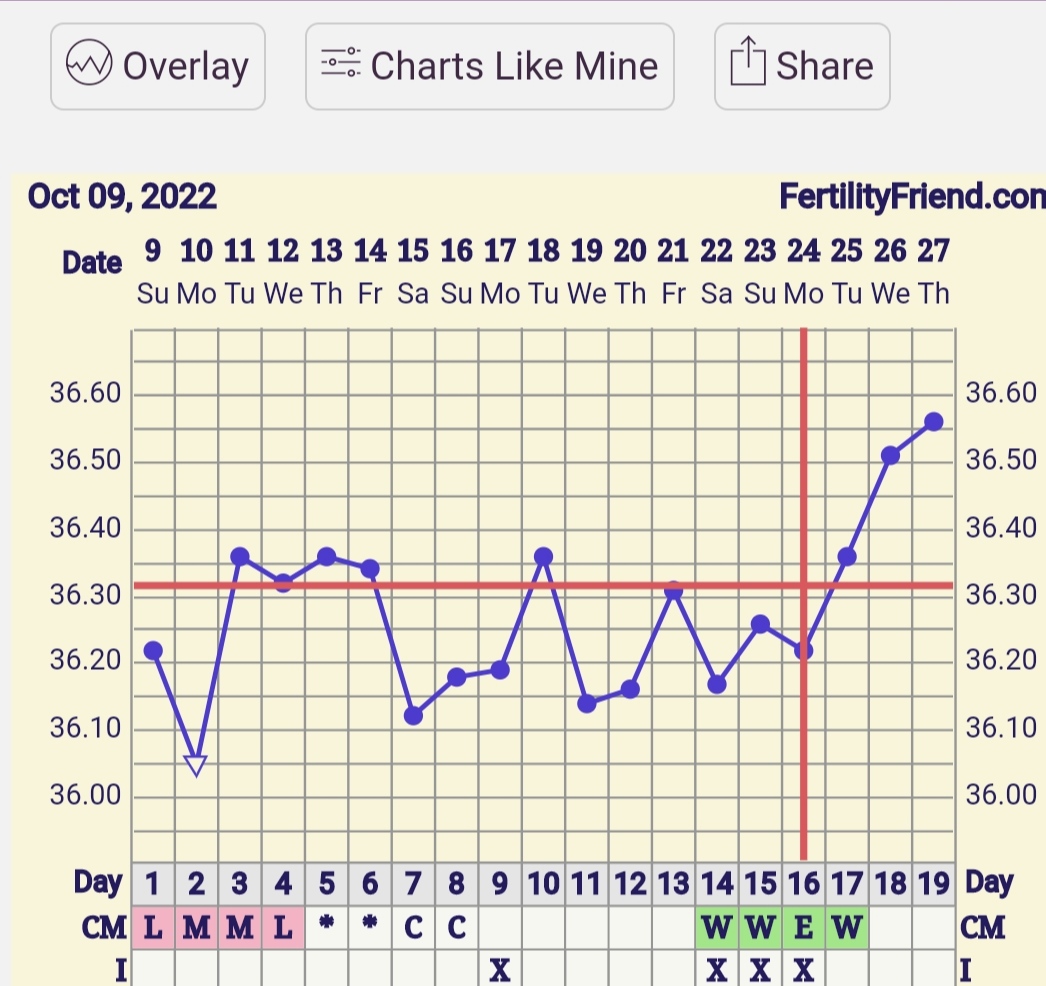Select the 36.56 temperature point on Oct 27

coord(934,422)
